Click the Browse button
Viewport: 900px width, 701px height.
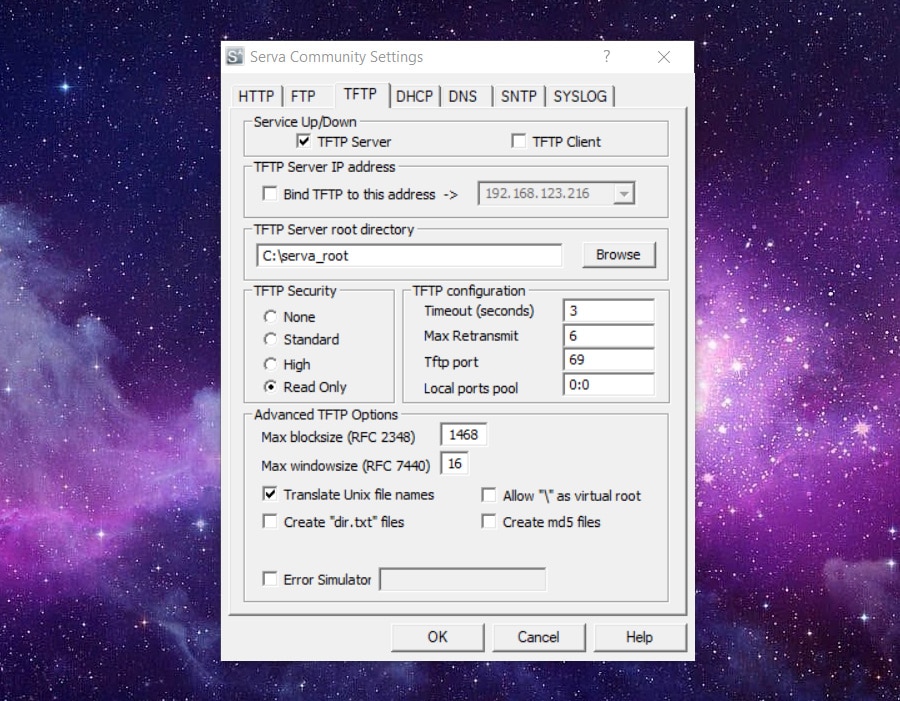pos(618,255)
